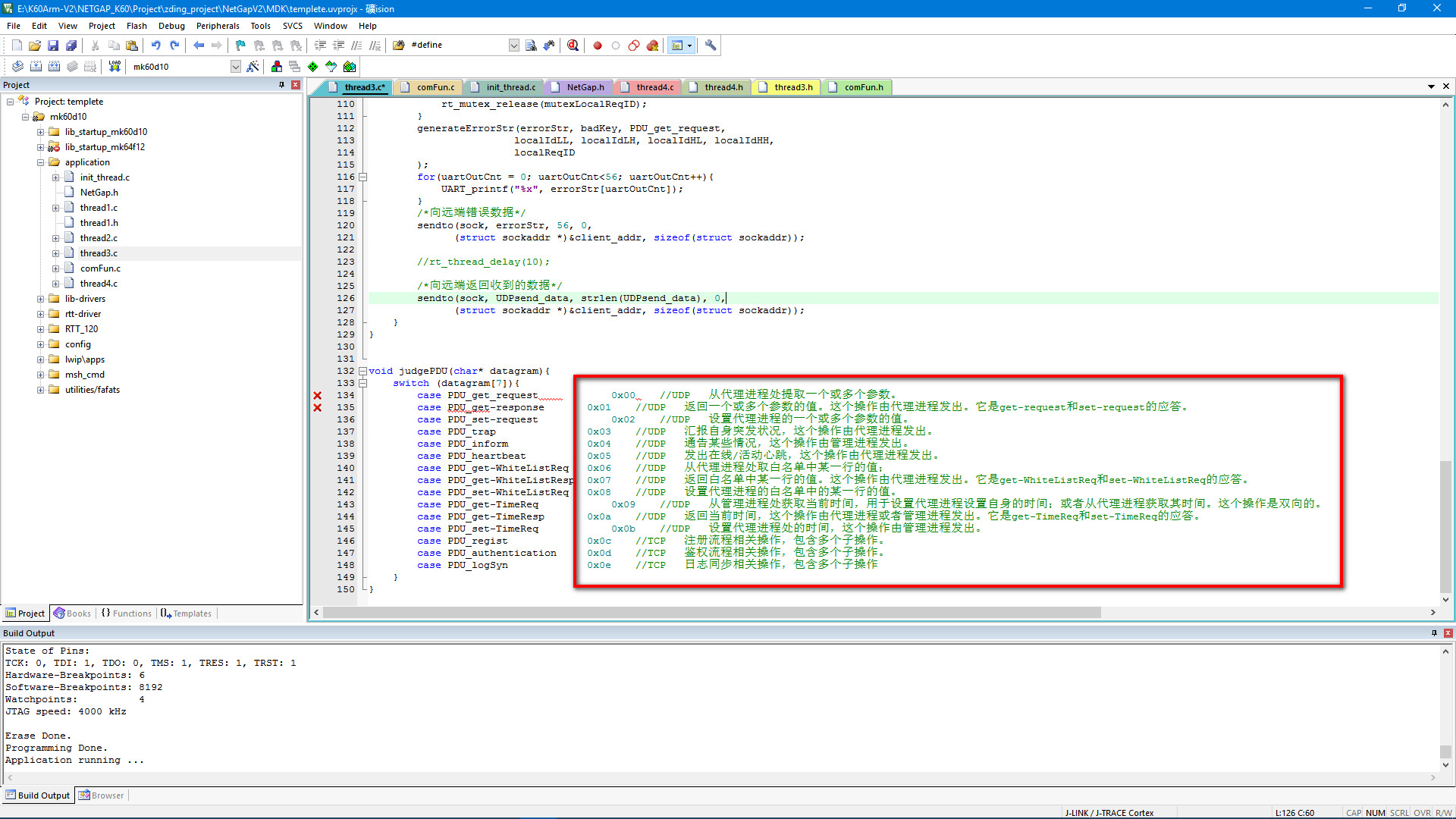The width and height of the screenshot is (1456, 819).
Task: Click the editor horizontal scrollbar thumb
Action: tap(712, 613)
